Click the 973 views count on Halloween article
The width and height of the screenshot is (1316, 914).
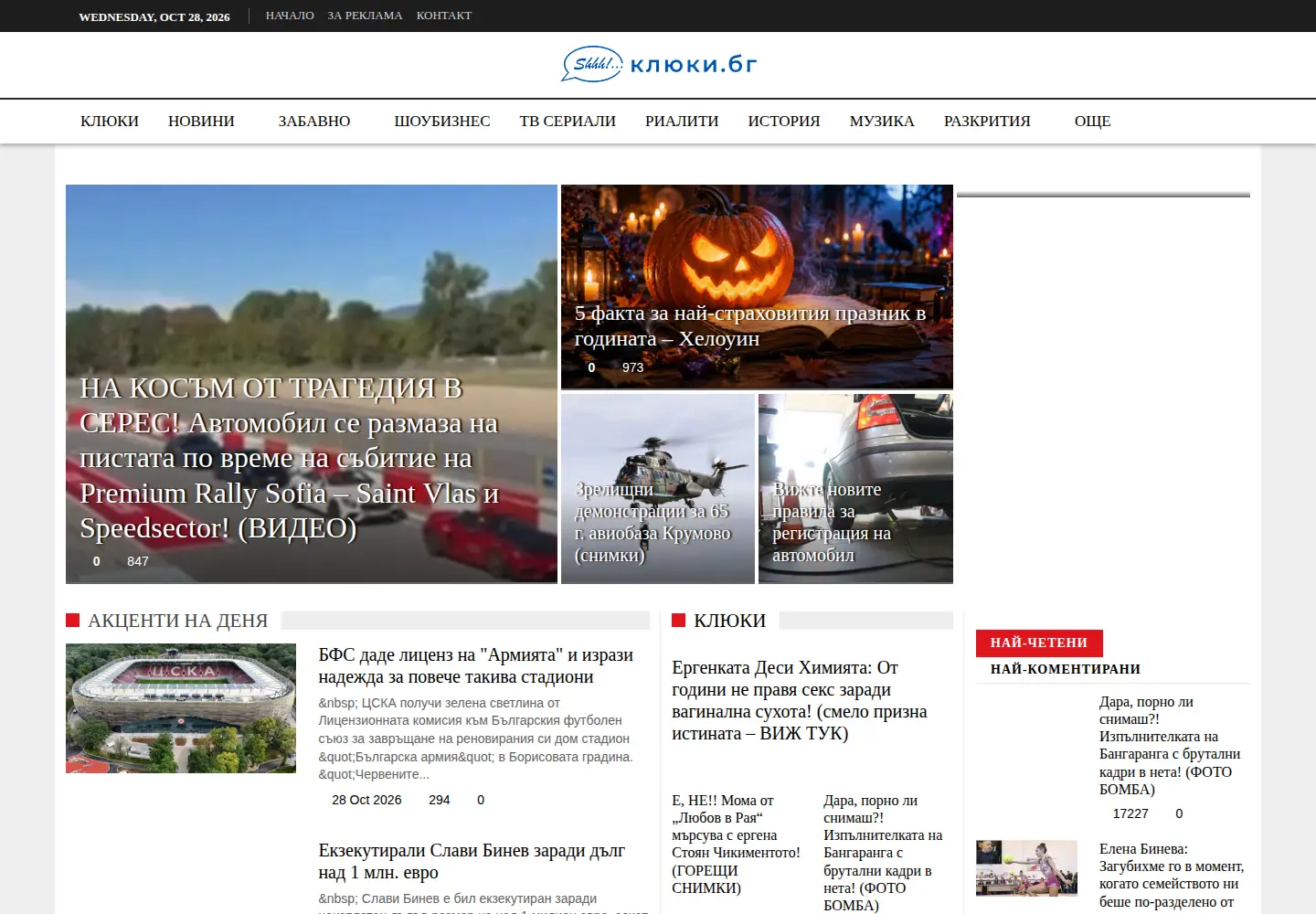pyautogui.click(x=632, y=367)
